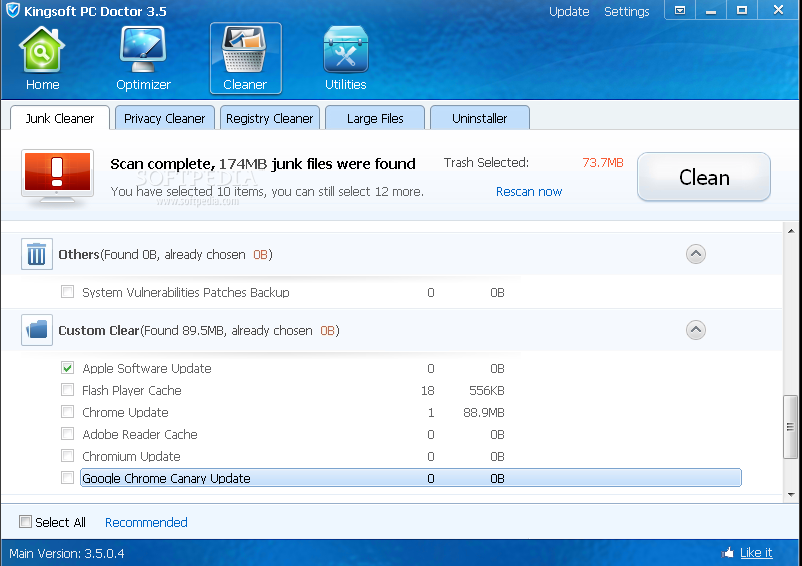The width and height of the screenshot is (802, 566).
Task: Click the Flash Player Cache label
Action: tap(132, 390)
